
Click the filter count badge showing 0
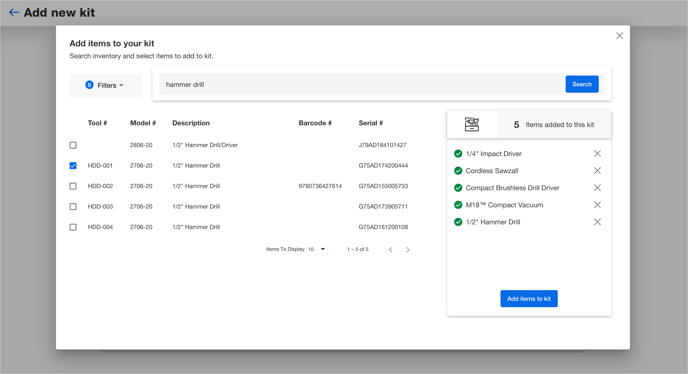[x=89, y=85]
